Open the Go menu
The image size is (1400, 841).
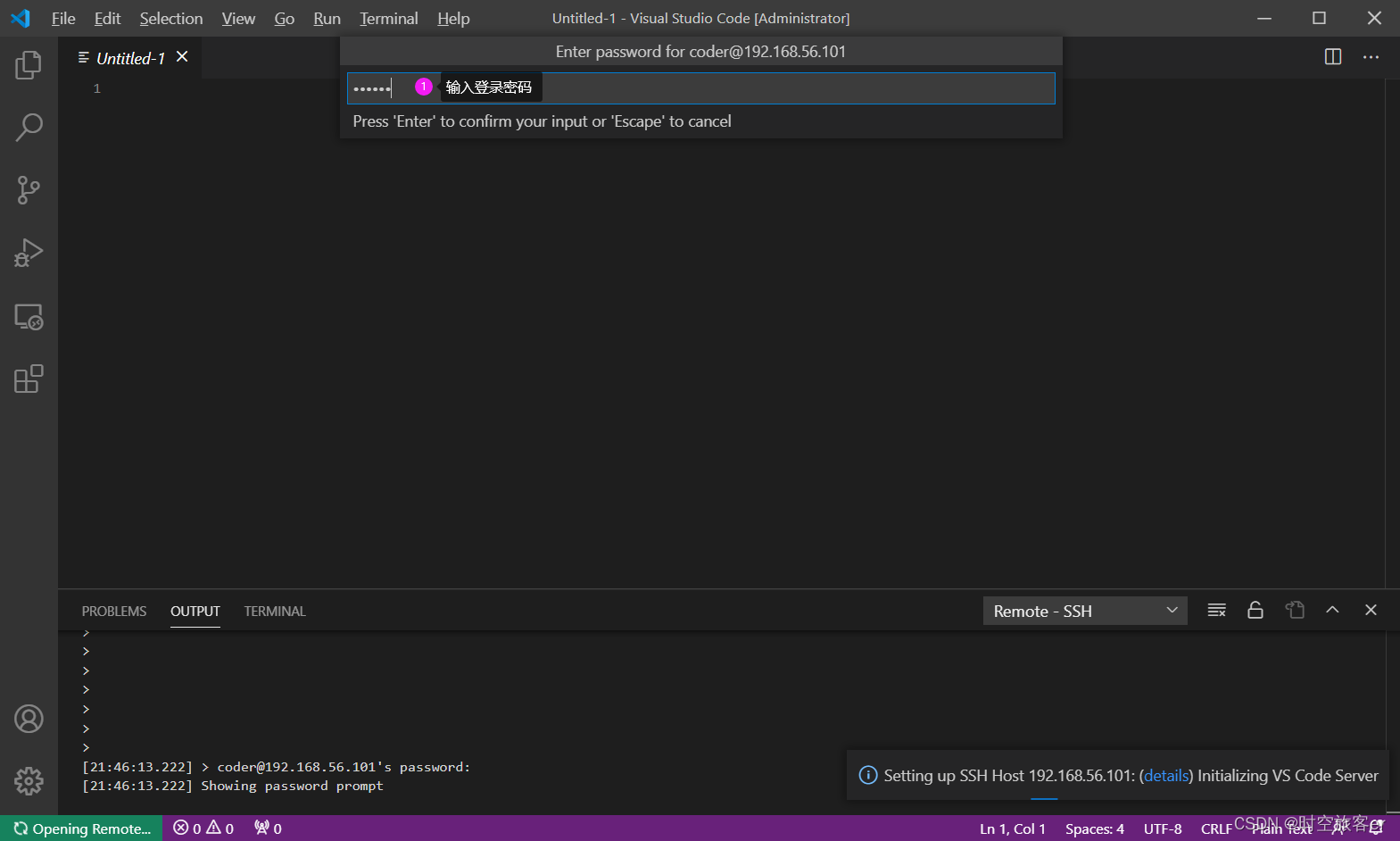(x=284, y=18)
